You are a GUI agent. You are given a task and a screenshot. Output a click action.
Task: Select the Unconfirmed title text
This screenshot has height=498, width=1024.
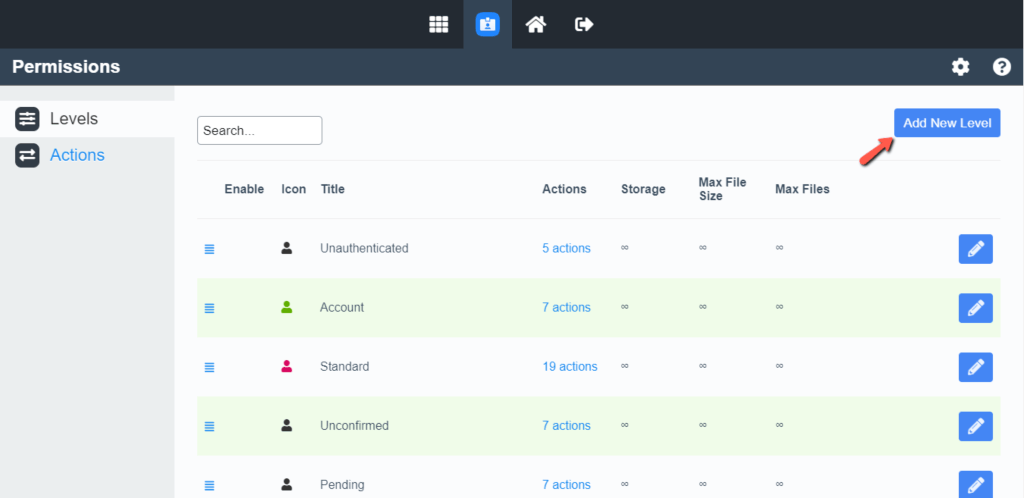[354, 426]
